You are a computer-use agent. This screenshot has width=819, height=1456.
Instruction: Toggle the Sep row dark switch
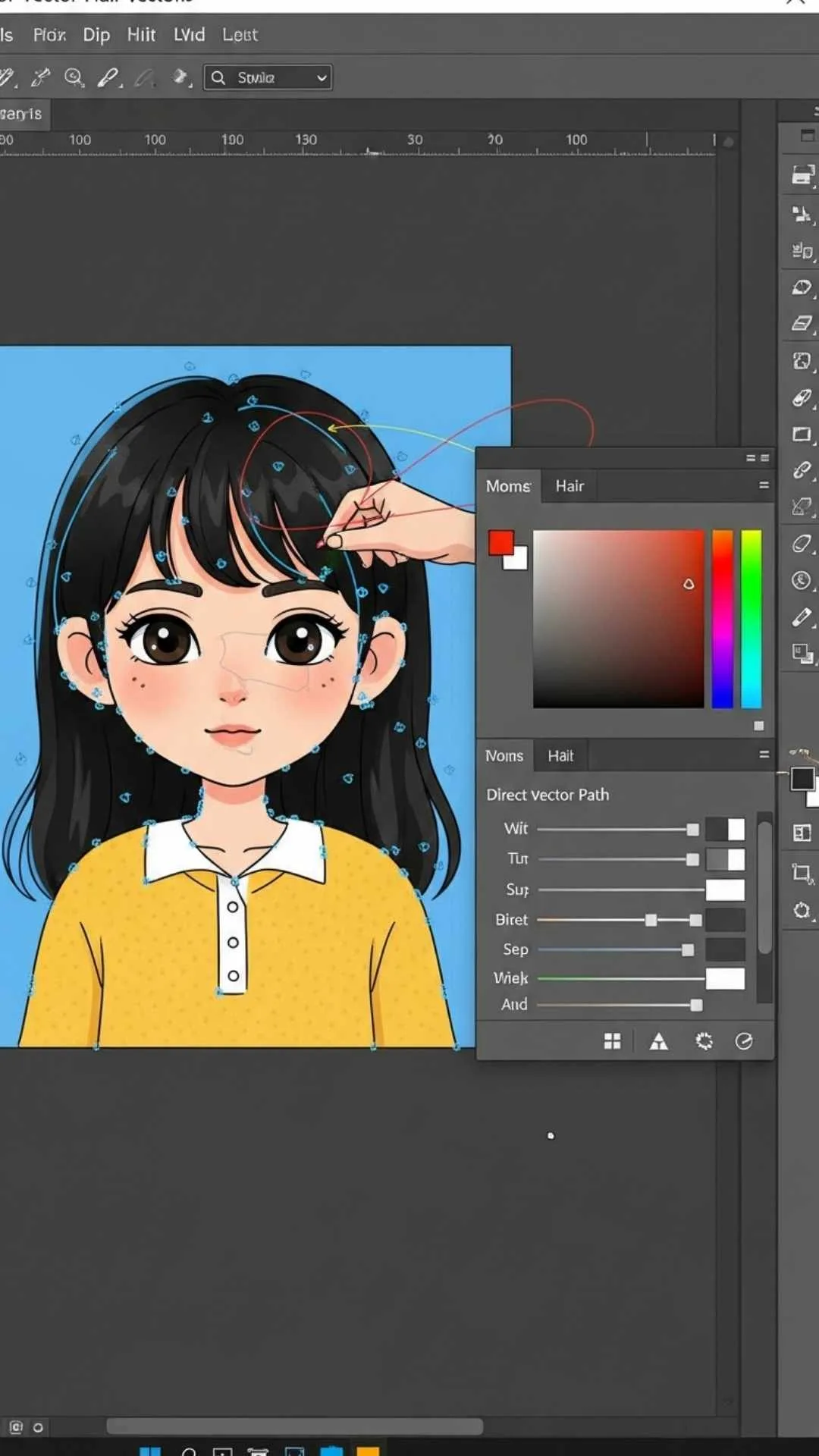(x=725, y=949)
